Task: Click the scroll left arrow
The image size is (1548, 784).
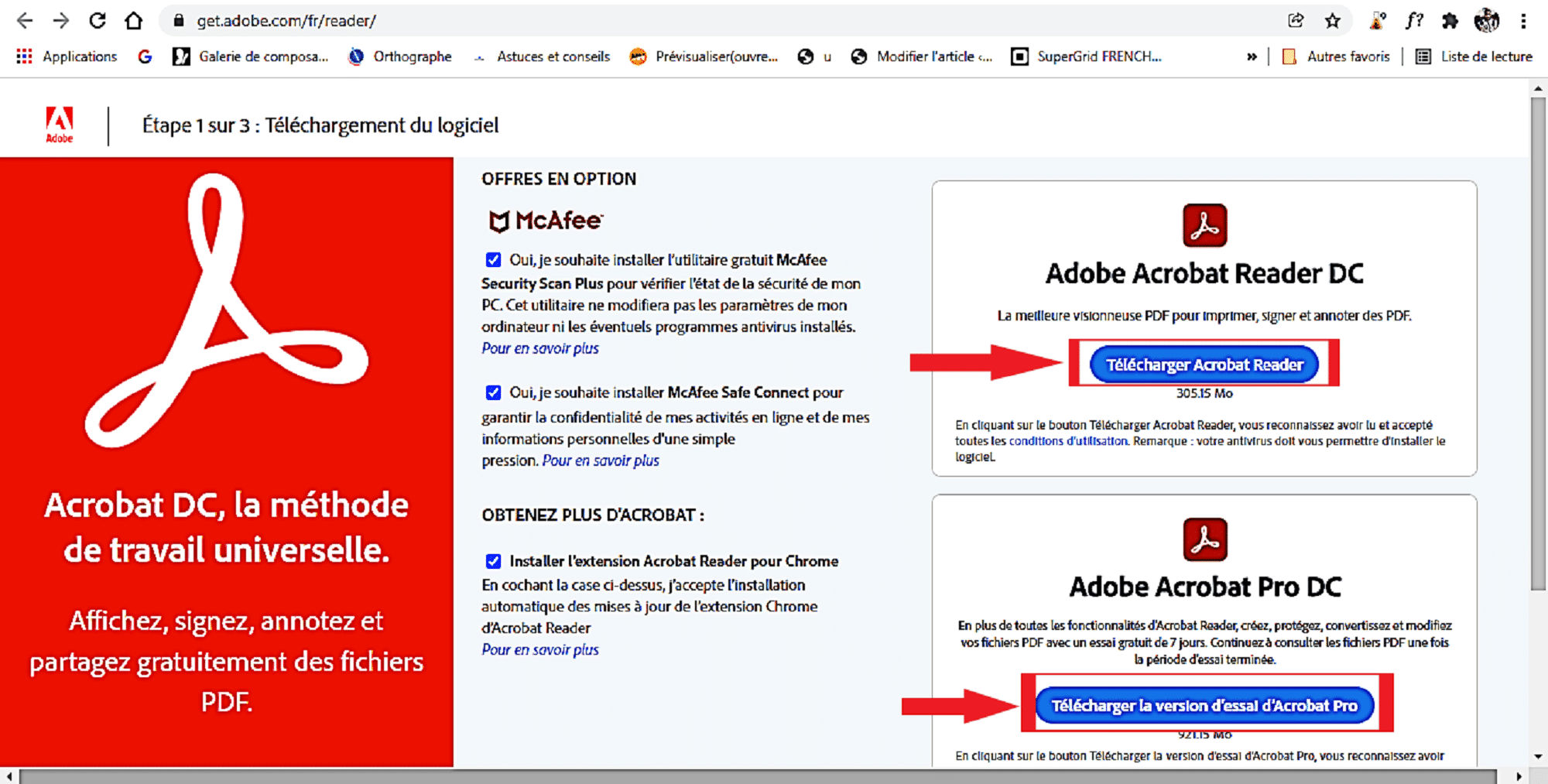Action: 9,776
